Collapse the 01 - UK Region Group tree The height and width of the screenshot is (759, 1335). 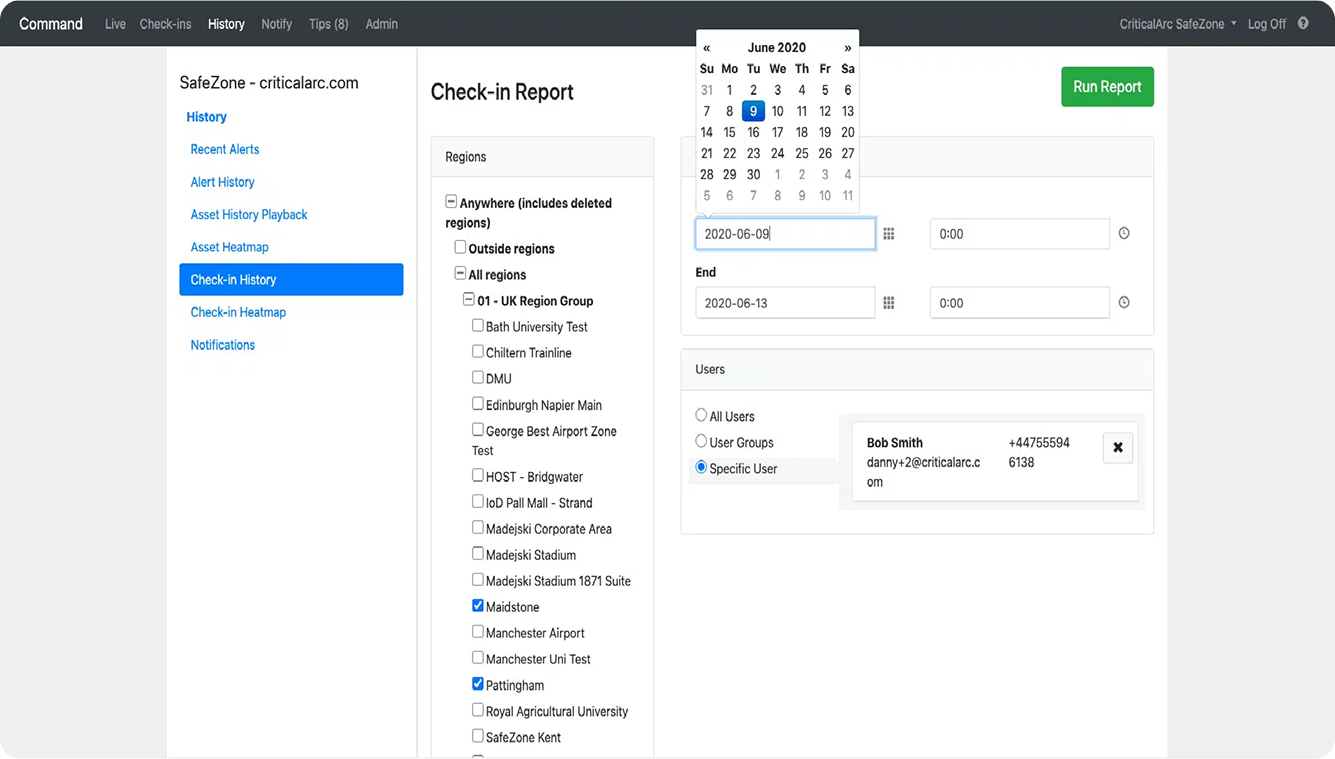point(468,300)
